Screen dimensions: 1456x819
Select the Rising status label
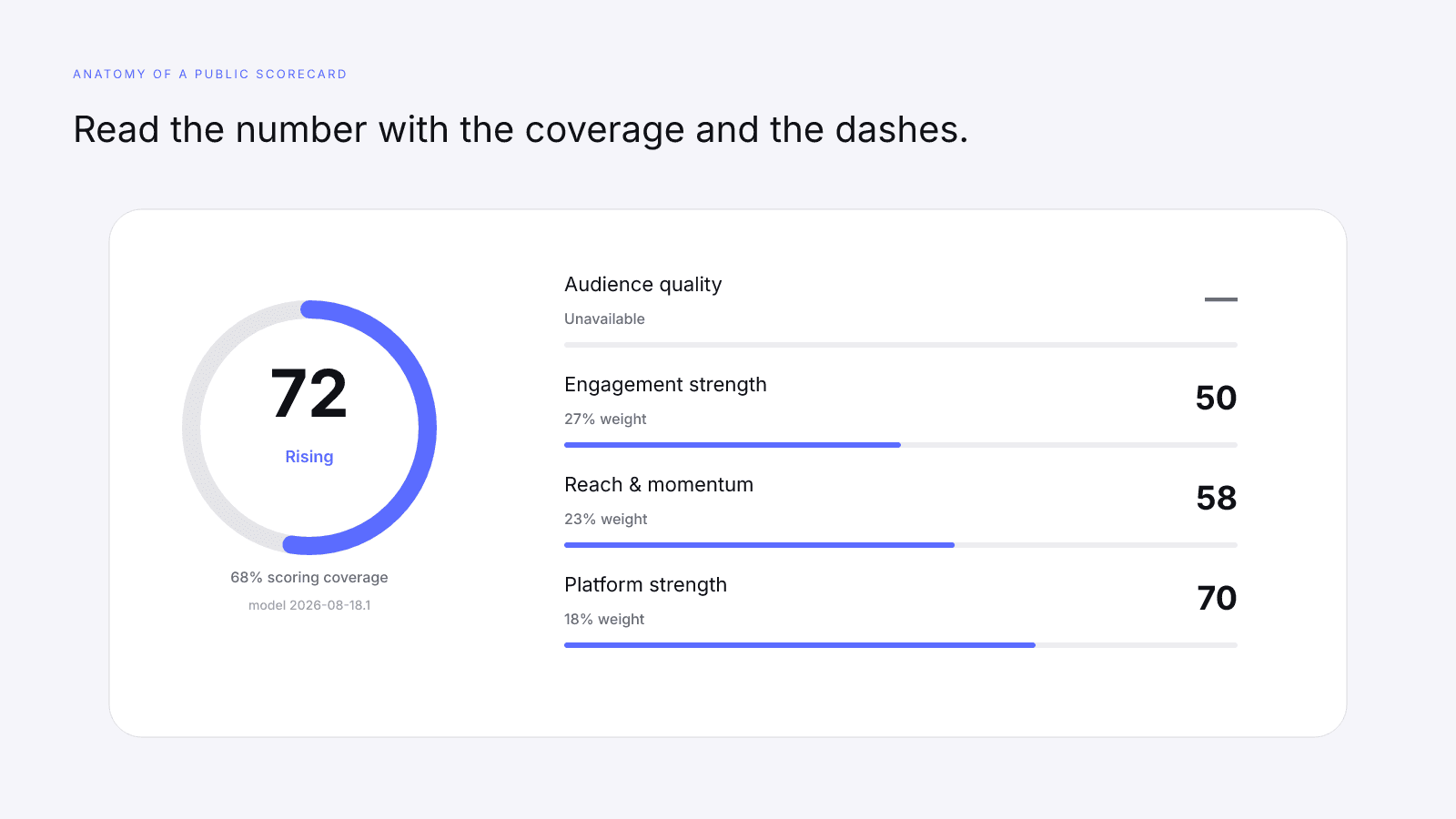coord(309,457)
